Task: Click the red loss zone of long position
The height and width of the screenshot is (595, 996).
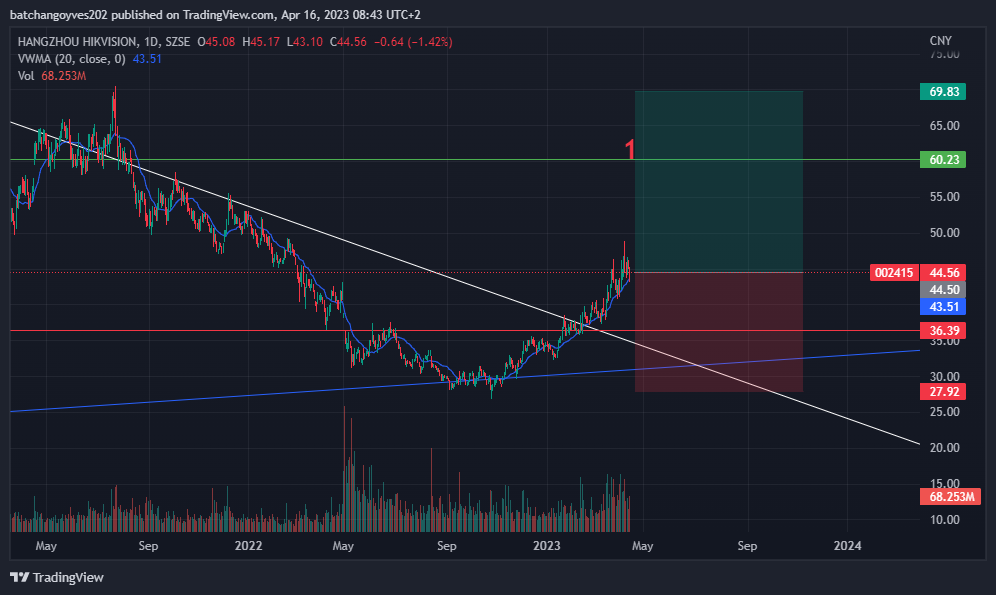Action: [x=718, y=332]
